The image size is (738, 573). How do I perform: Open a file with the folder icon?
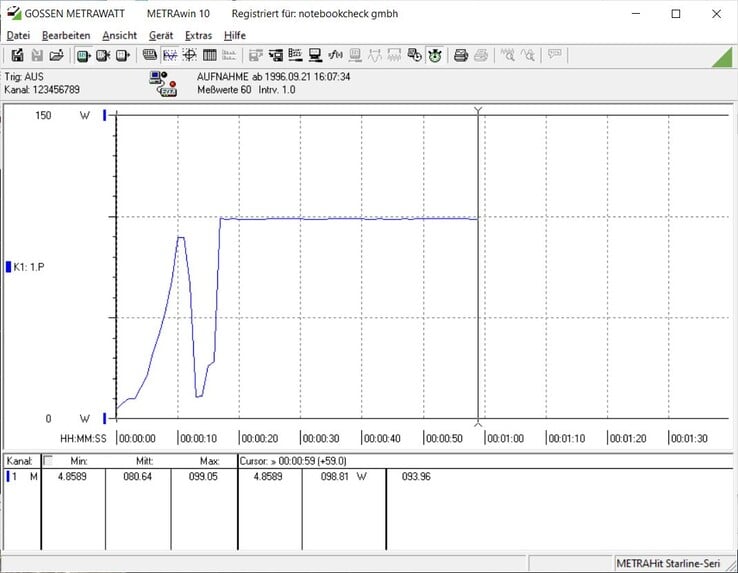pyautogui.click(x=56, y=56)
